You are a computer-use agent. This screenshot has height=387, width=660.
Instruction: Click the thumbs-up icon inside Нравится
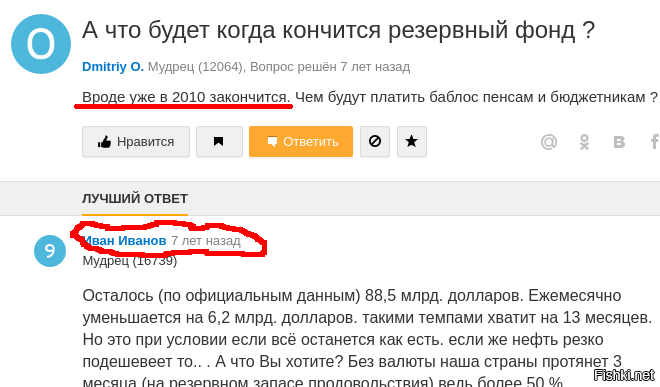point(104,142)
